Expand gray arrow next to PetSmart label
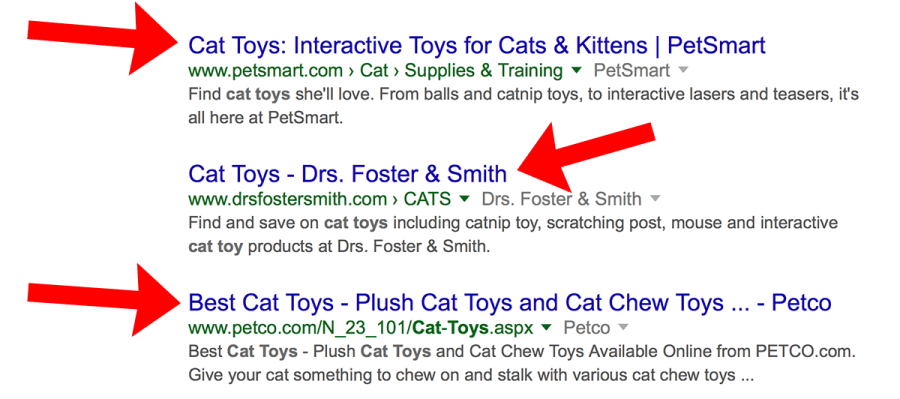Image resolution: width=900 pixels, height=399 pixels. (683, 71)
